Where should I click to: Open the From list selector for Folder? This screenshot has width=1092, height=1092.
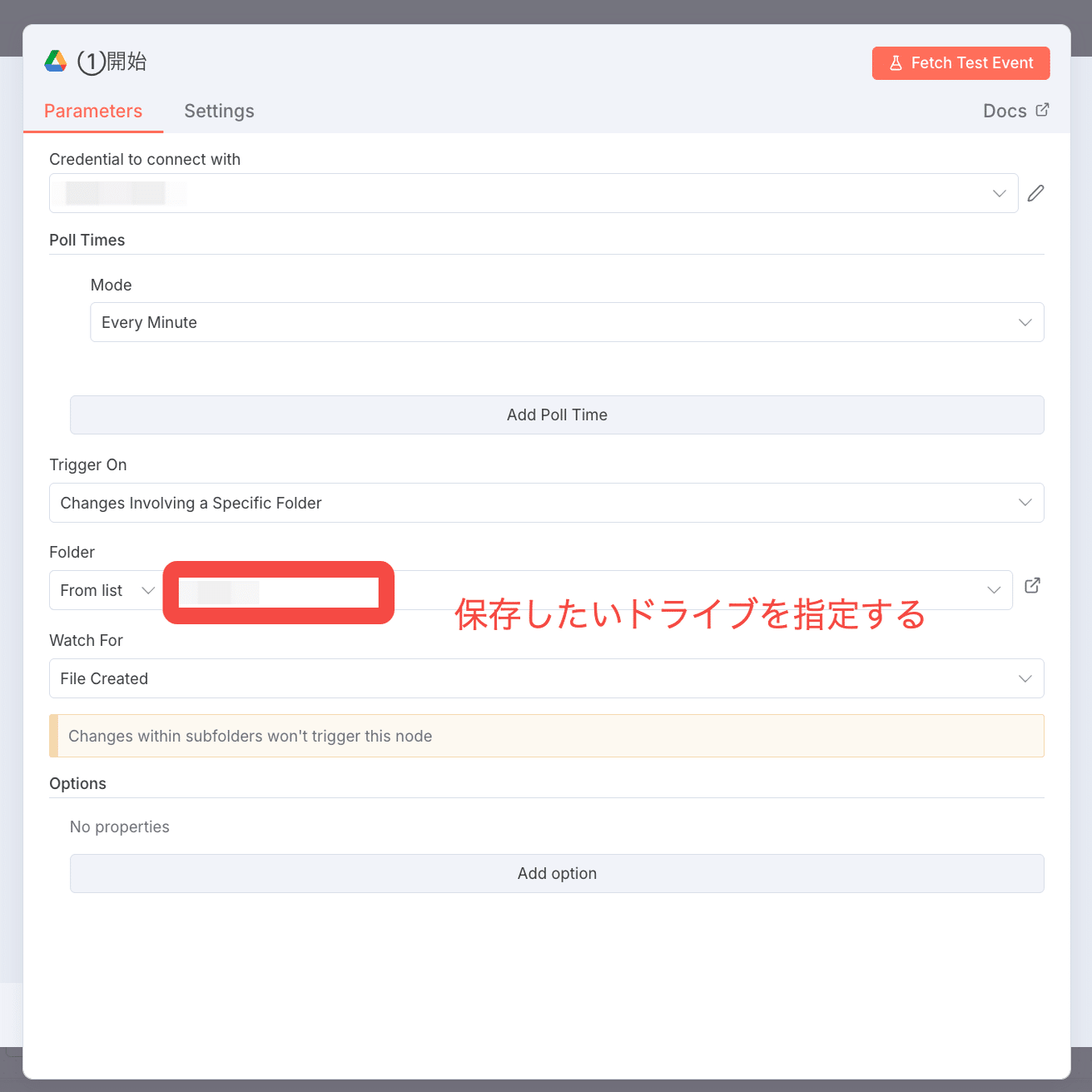coord(105,590)
